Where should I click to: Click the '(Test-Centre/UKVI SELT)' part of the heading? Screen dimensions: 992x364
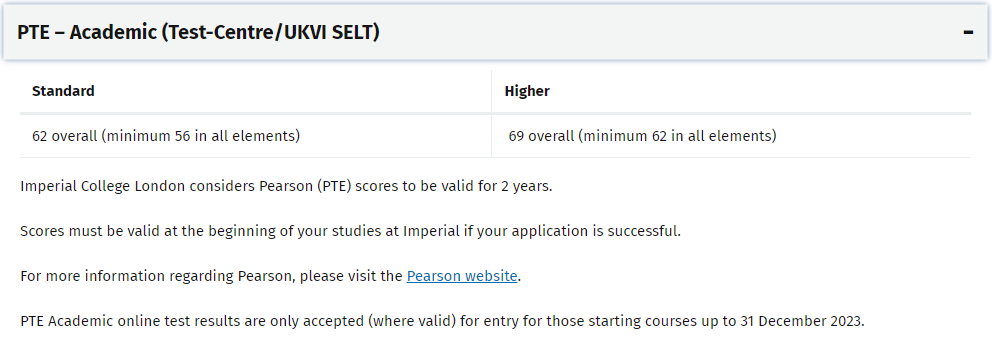click(x=270, y=32)
